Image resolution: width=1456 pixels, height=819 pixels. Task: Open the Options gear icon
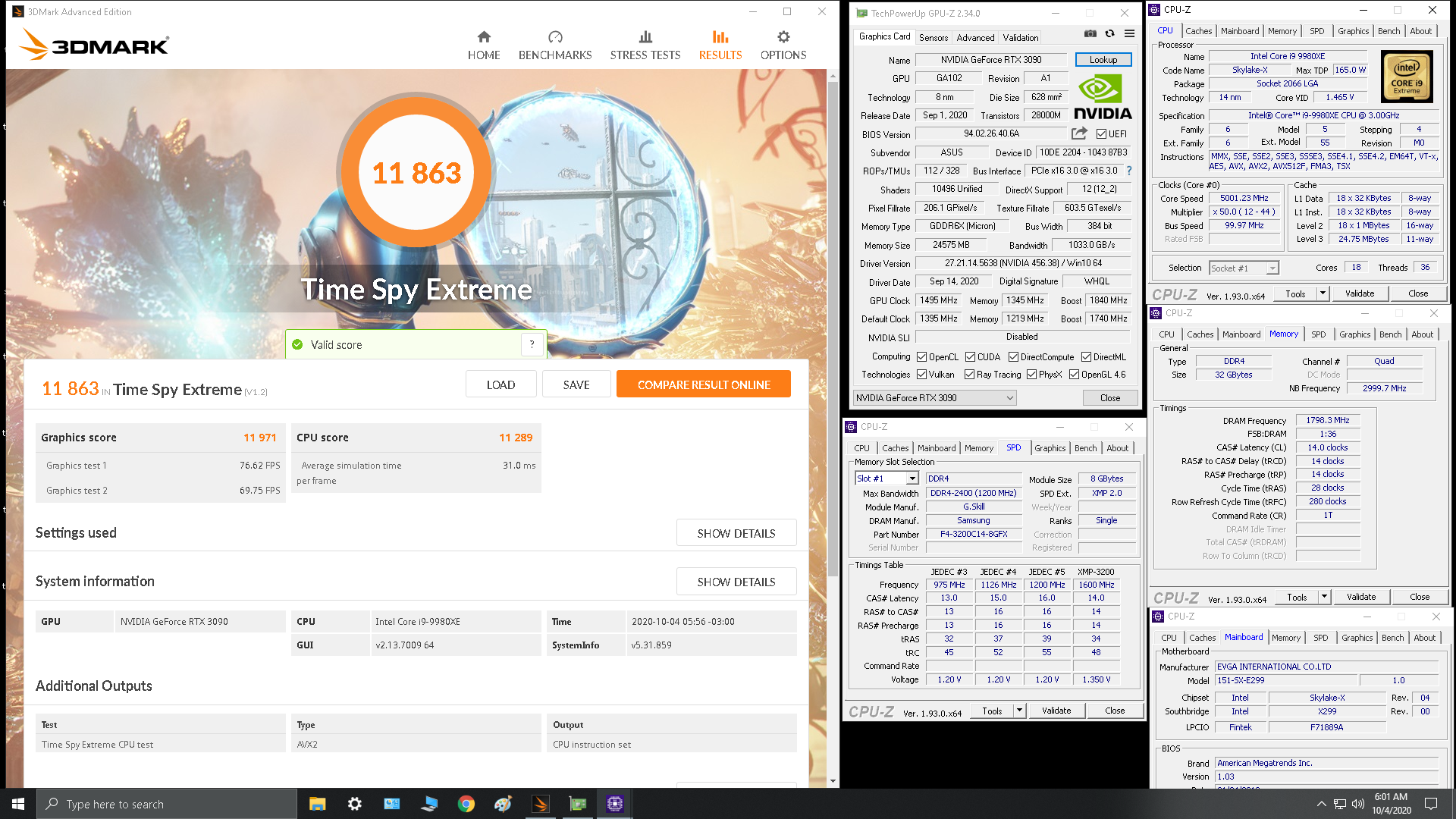[x=783, y=37]
